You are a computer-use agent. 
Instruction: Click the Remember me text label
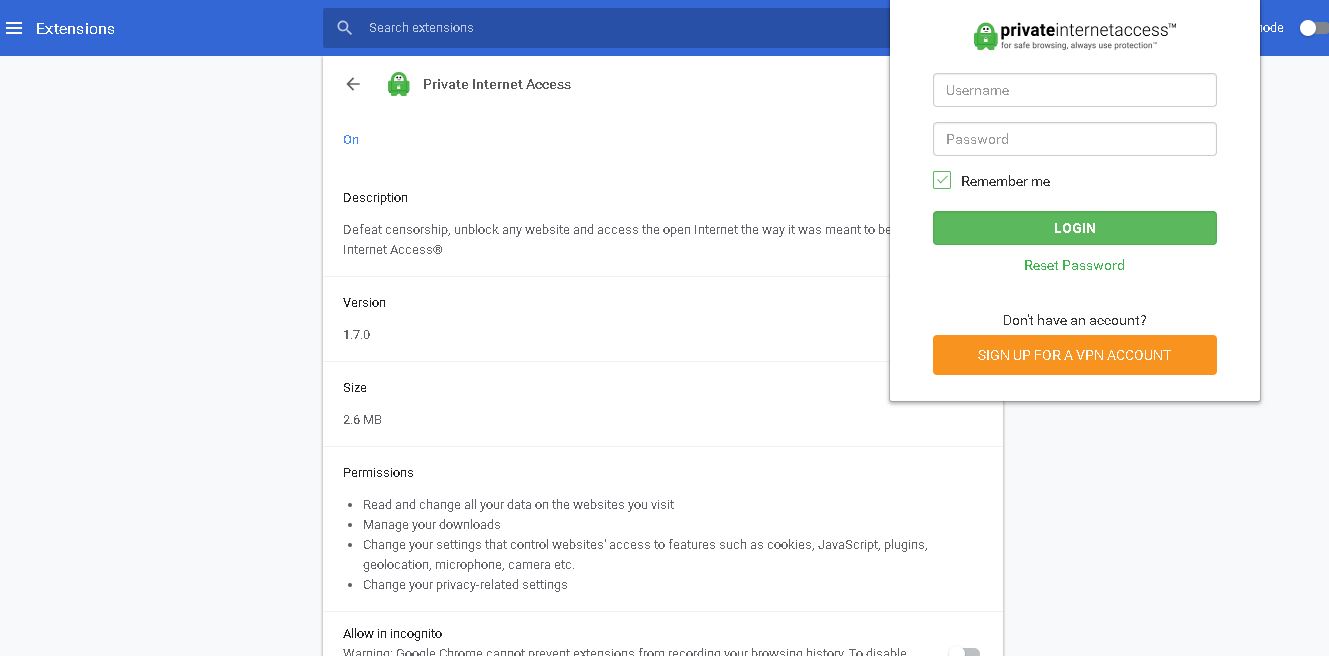coord(1005,181)
